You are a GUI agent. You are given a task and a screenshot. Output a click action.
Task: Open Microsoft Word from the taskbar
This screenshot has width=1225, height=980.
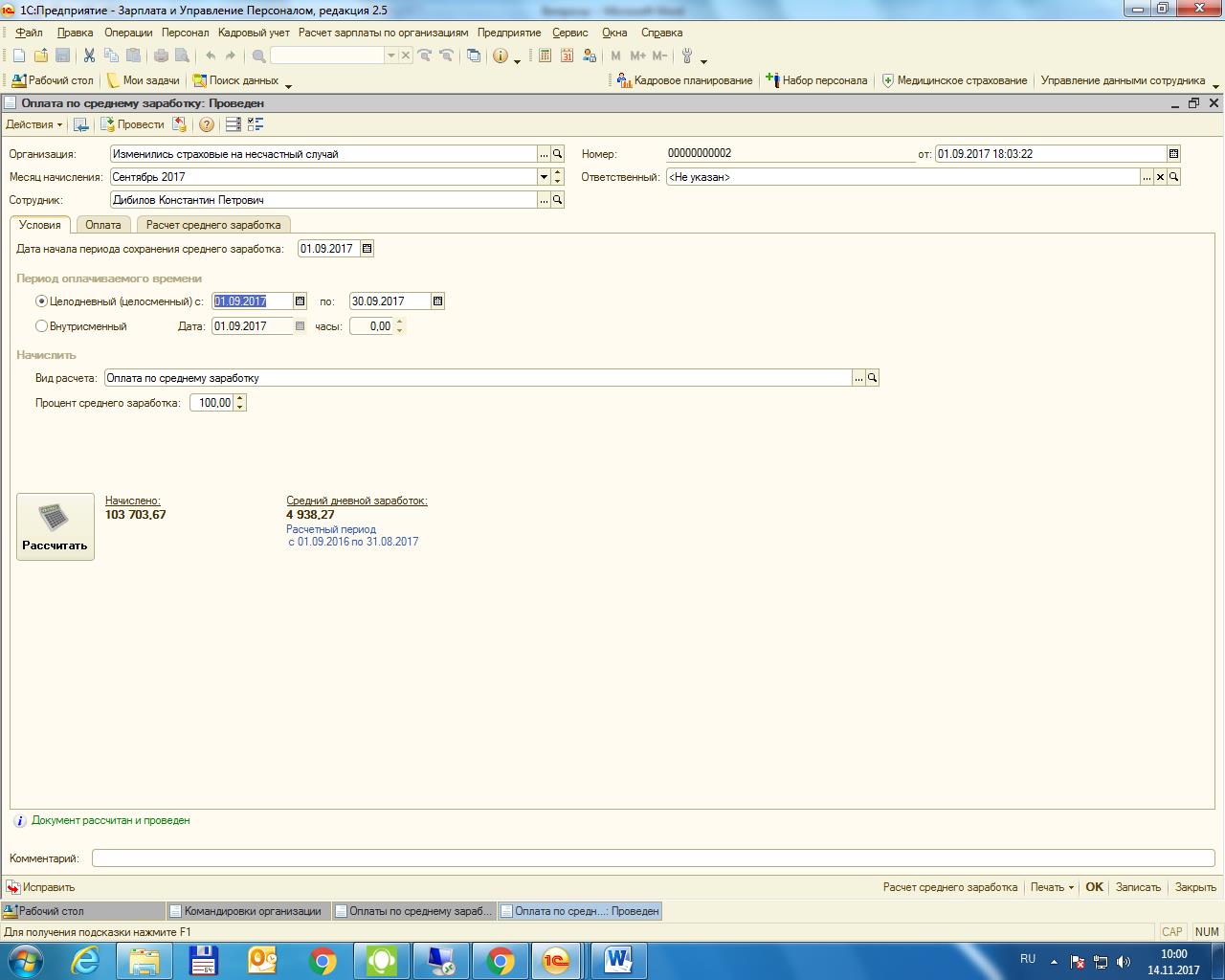tap(620, 960)
